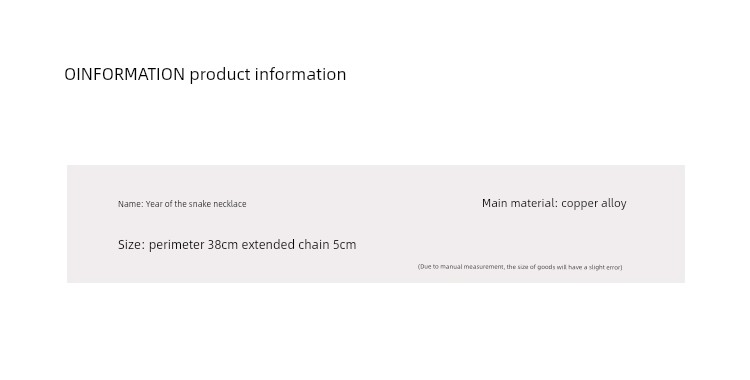Click the 'Name:' label
This screenshot has height=380, width=750.
131,204
